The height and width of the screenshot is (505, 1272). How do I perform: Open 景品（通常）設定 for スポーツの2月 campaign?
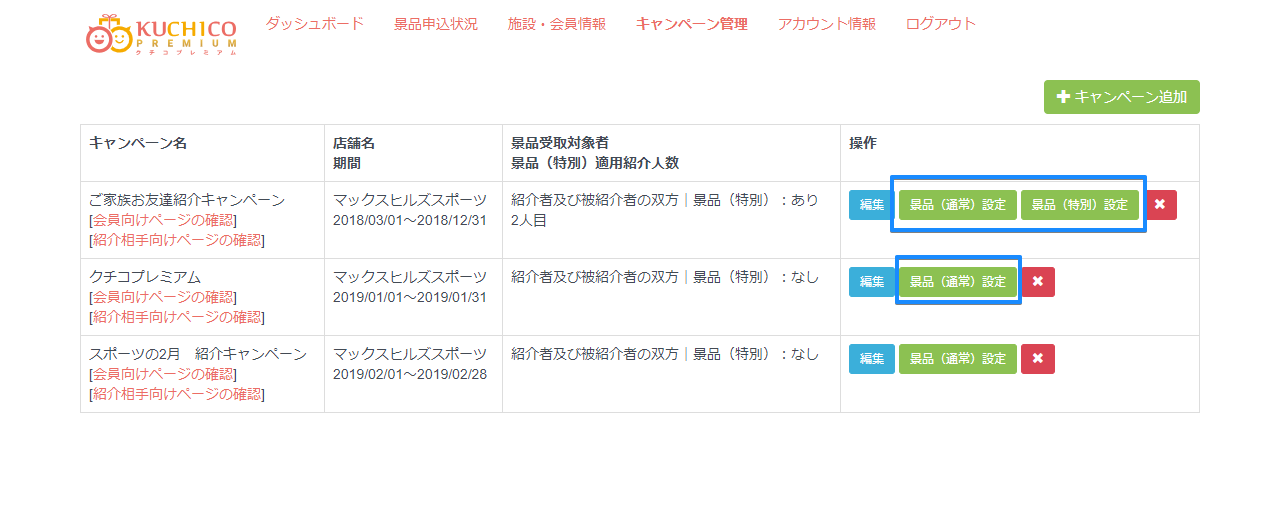[957, 359]
